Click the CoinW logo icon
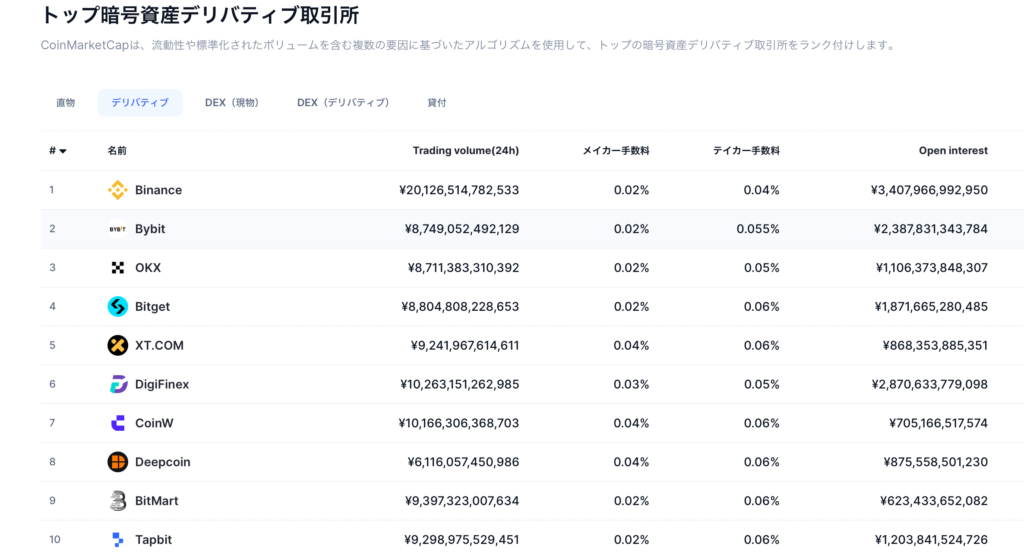The image size is (1024, 556). (x=118, y=423)
